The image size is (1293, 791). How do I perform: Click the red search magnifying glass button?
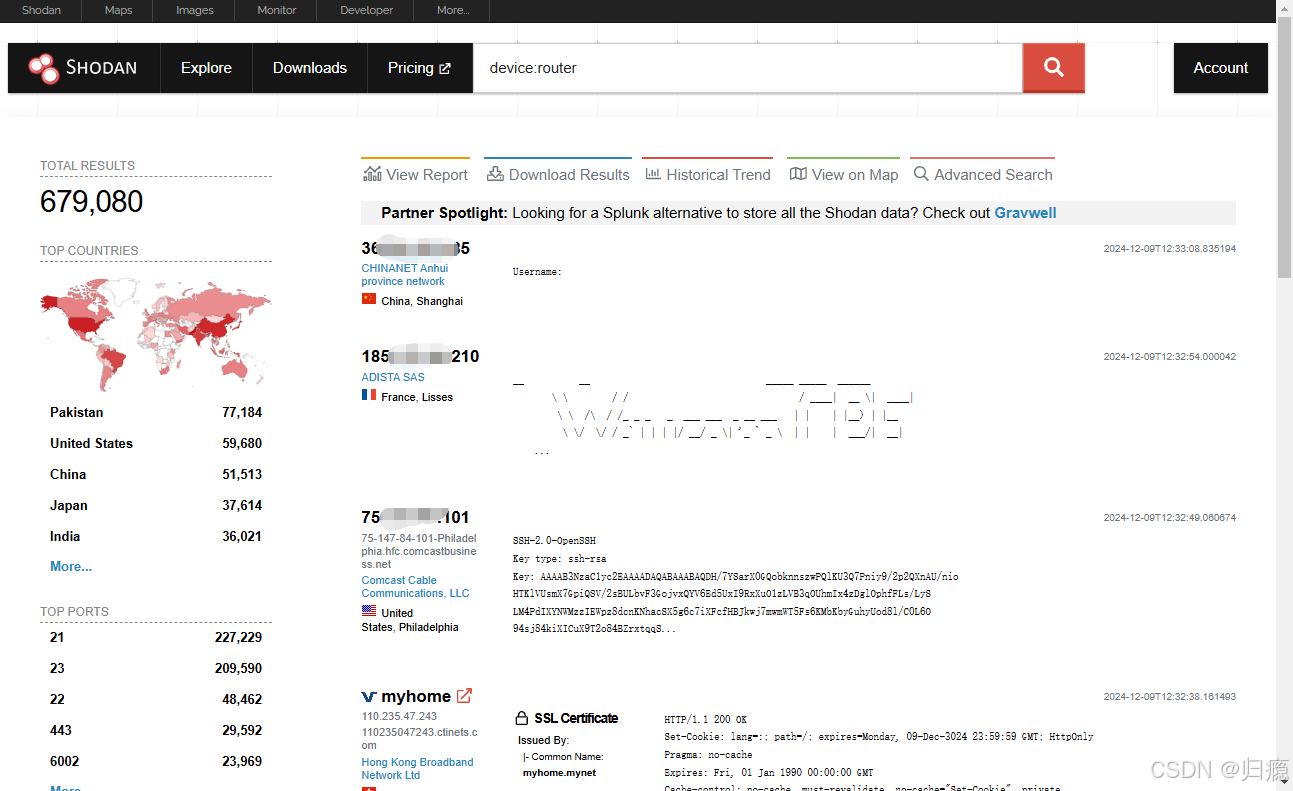tap(1053, 67)
